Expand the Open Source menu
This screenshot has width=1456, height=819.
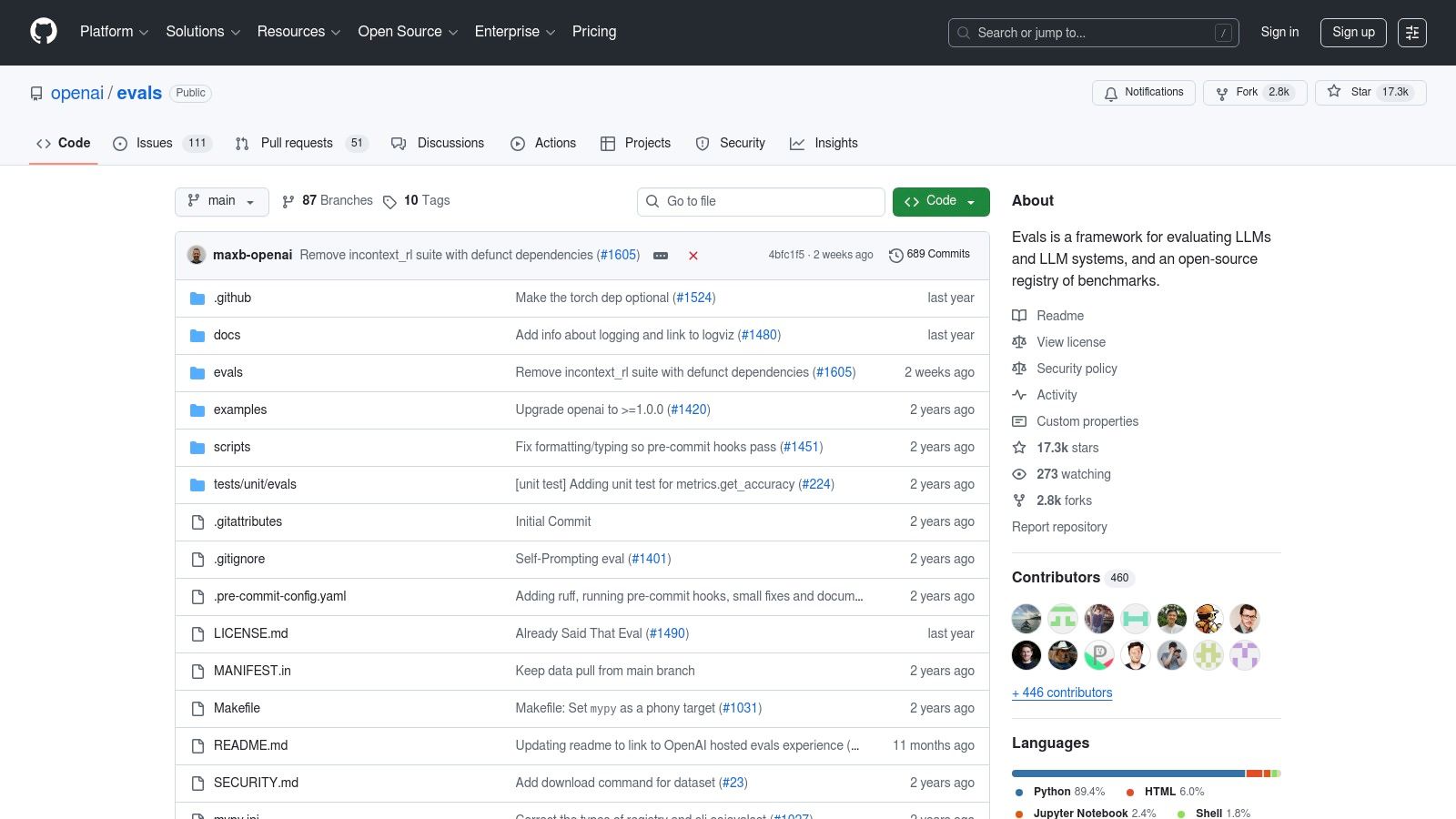(408, 32)
